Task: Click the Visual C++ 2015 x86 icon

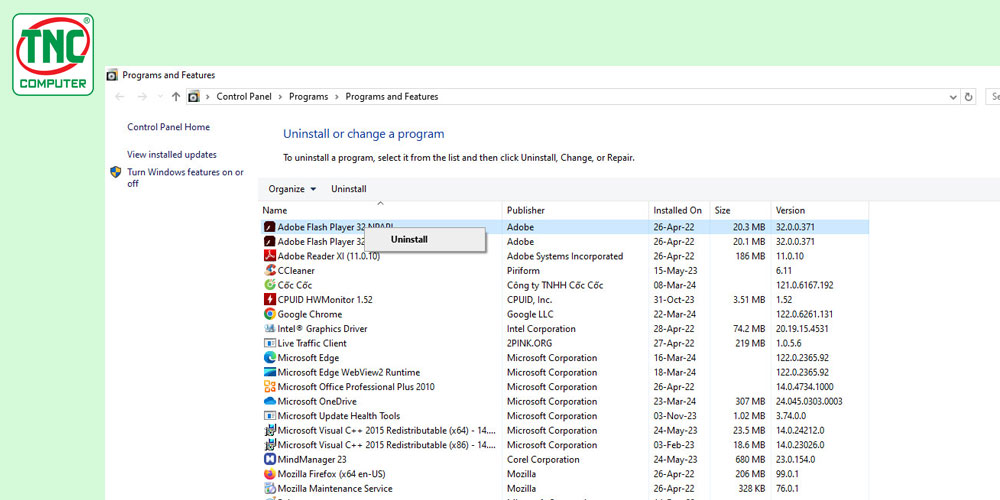Action: [269, 445]
